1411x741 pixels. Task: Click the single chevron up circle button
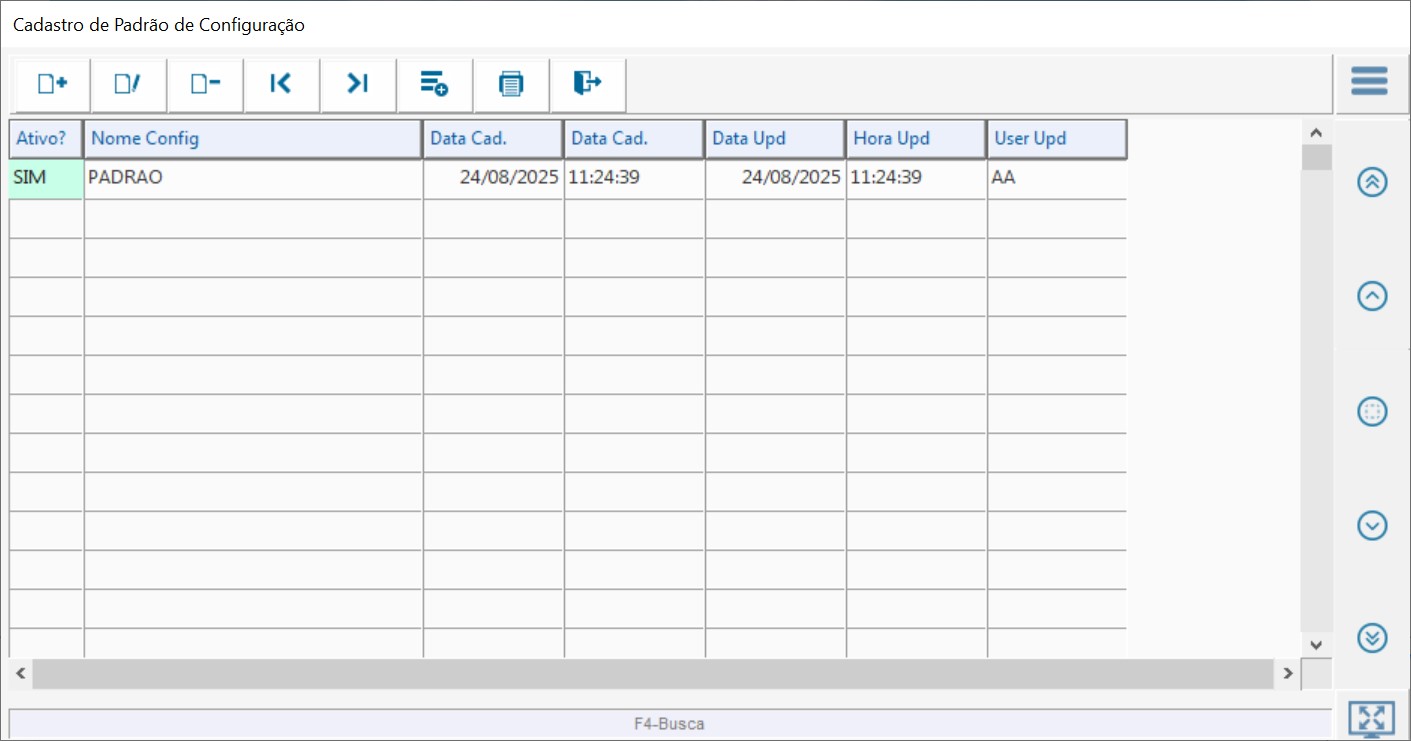(1372, 296)
